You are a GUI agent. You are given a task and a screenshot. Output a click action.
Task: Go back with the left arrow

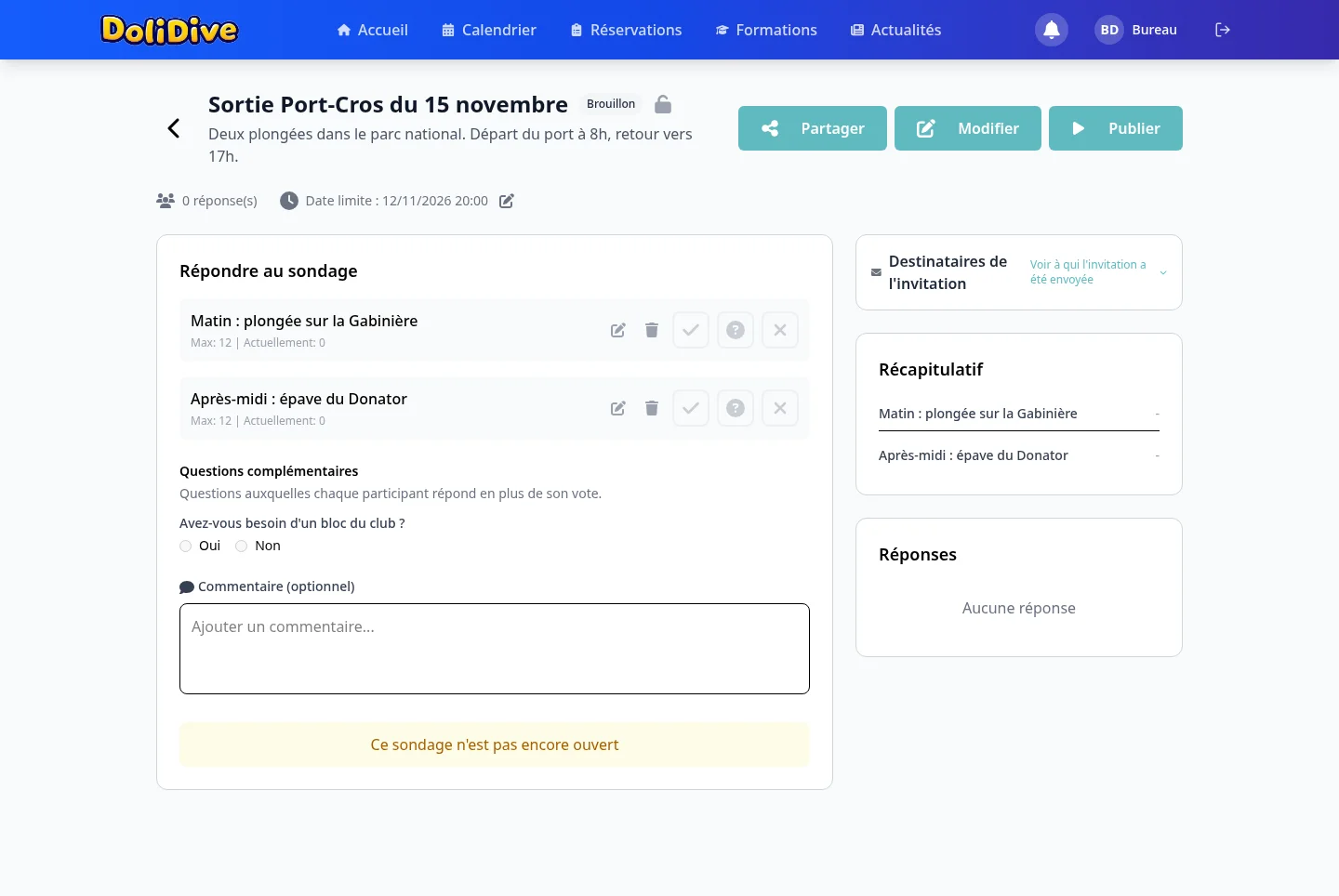tap(173, 128)
